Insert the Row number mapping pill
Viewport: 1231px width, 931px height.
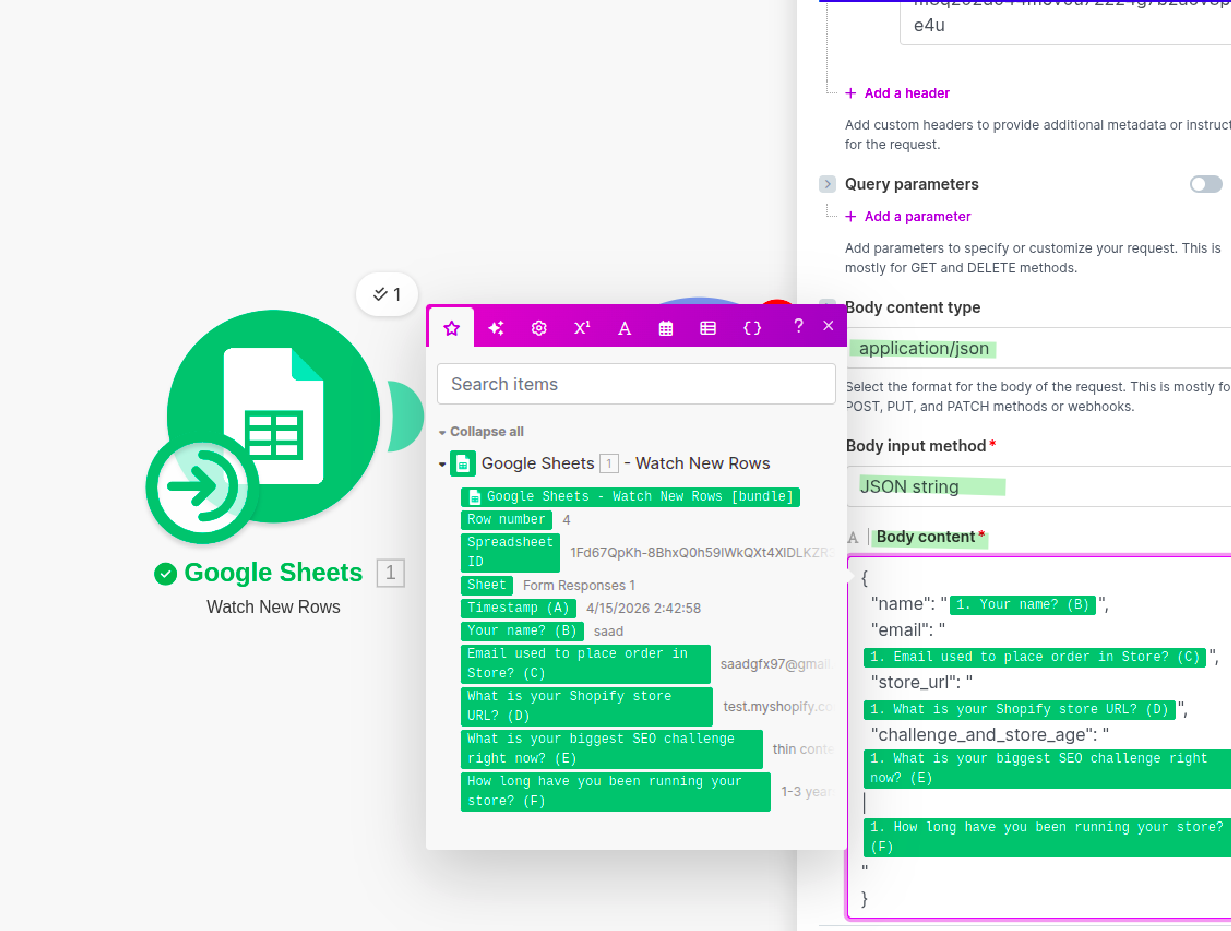506,520
